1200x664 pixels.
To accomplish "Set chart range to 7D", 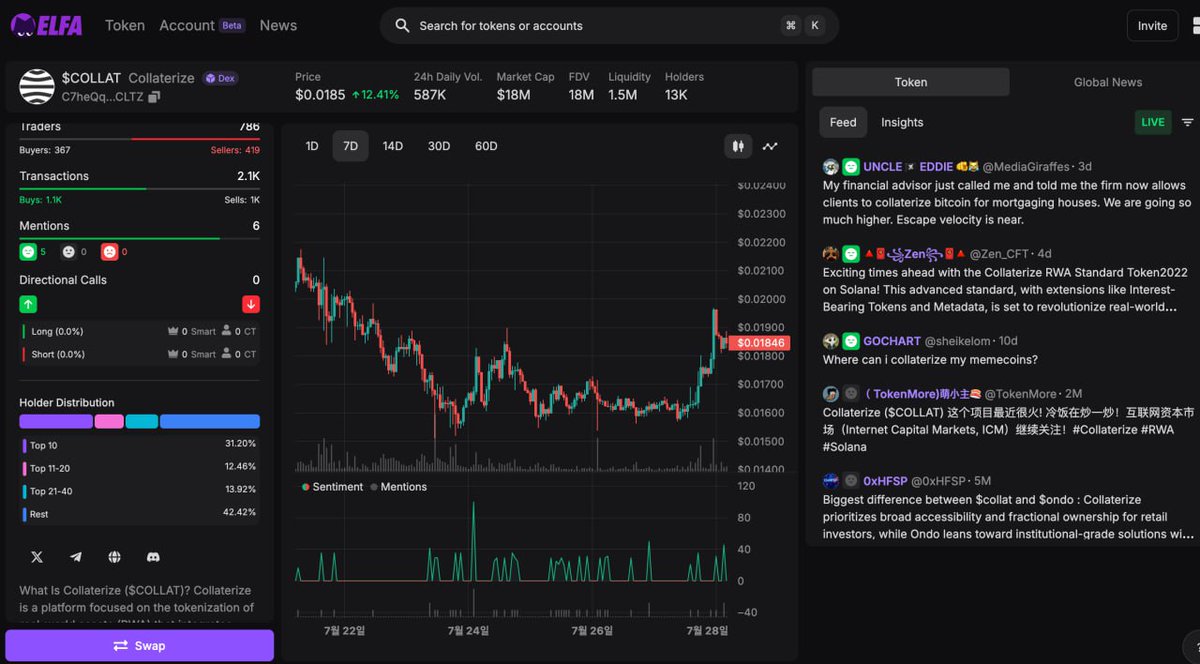I will [x=350, y=146].
